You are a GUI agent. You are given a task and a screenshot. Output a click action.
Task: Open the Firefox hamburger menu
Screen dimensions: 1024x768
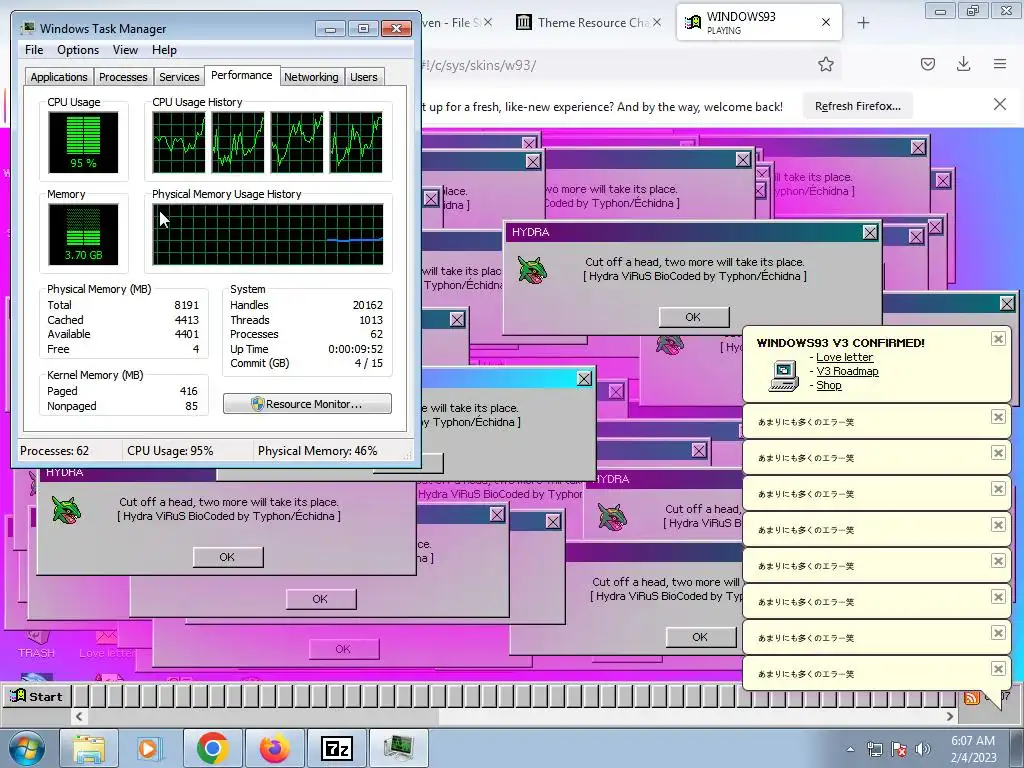pyautogui.click(x=1000, y=64)
